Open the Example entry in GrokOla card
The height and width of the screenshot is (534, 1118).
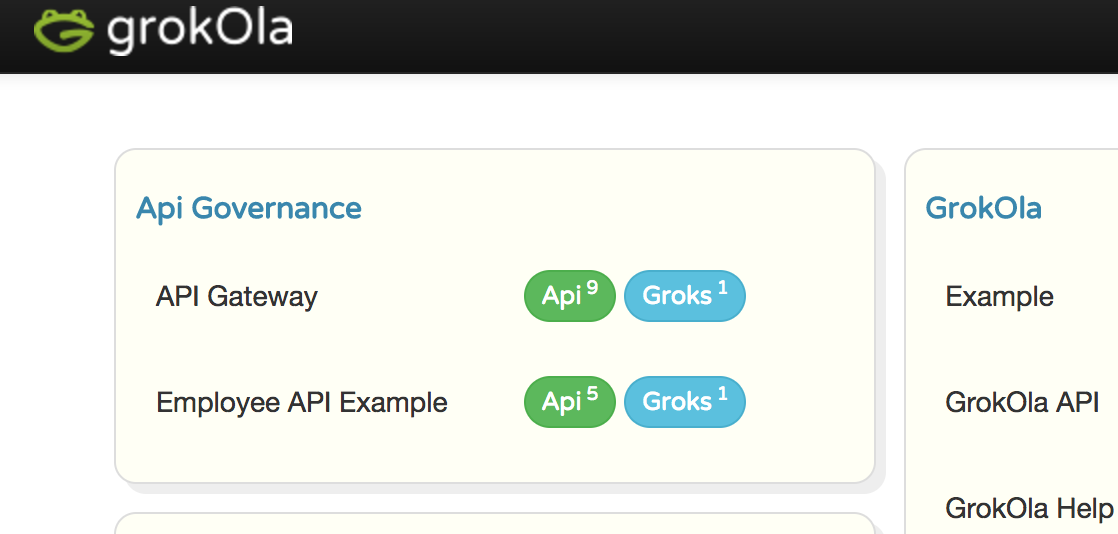pos(1000,296)
